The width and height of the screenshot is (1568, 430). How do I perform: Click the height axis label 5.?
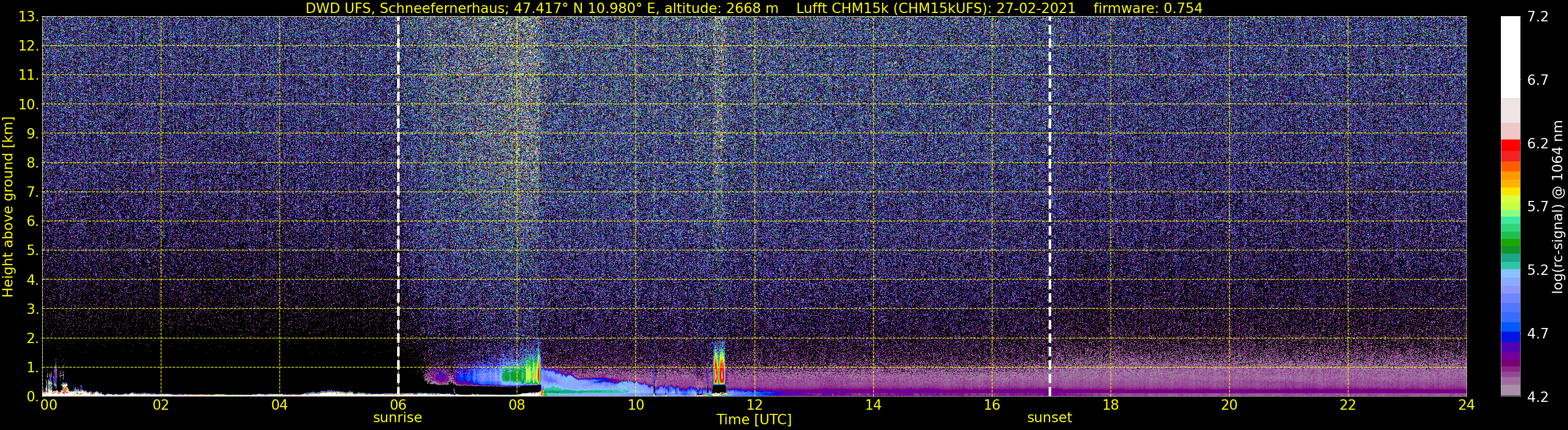pos(32,251)
